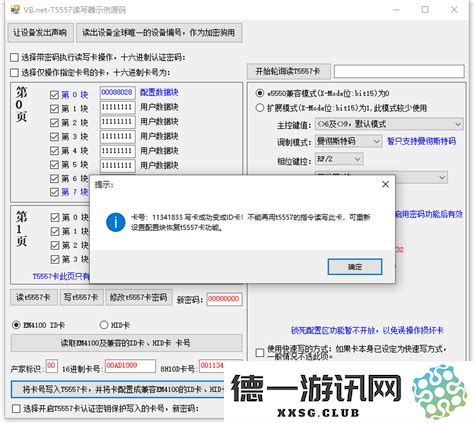Toggle 选择开启T5557卡认证密钥保护 checkbox
The width and height of the screenshot is (474, 423).
16,409
